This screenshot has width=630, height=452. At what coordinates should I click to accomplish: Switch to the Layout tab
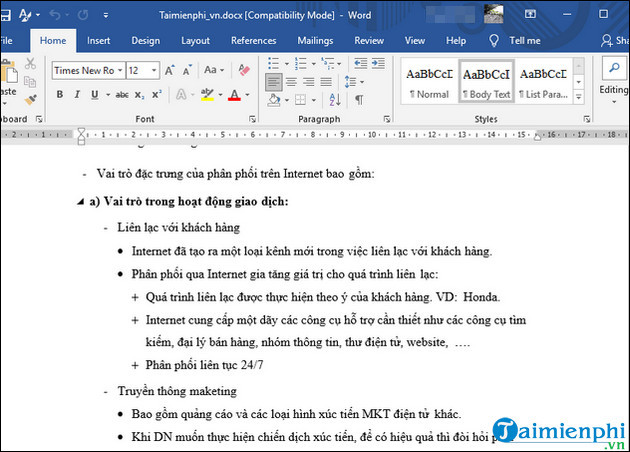point(195,41)
